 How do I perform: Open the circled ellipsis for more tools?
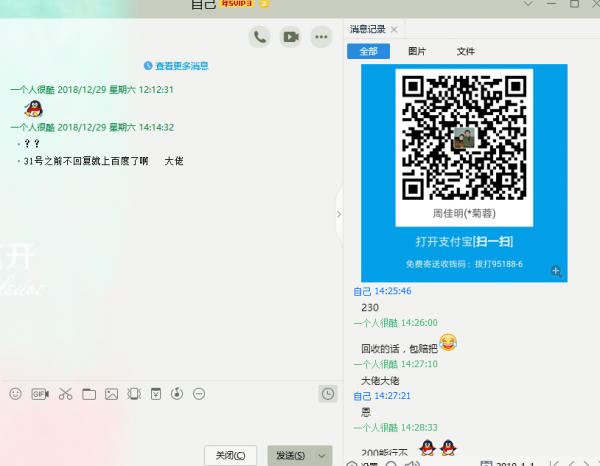click(x=199, y=394)
